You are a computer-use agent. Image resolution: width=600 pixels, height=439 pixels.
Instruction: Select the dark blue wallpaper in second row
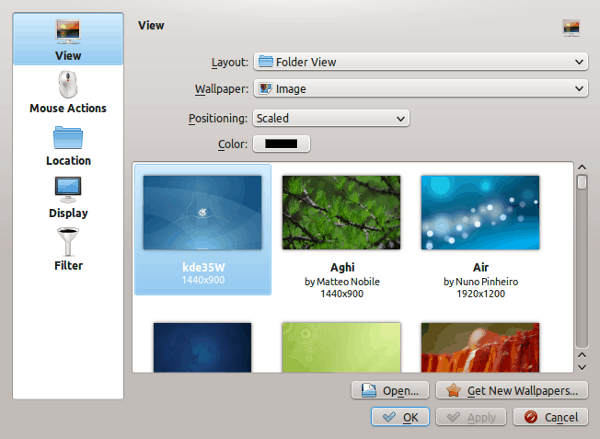[x=203, y=346]
